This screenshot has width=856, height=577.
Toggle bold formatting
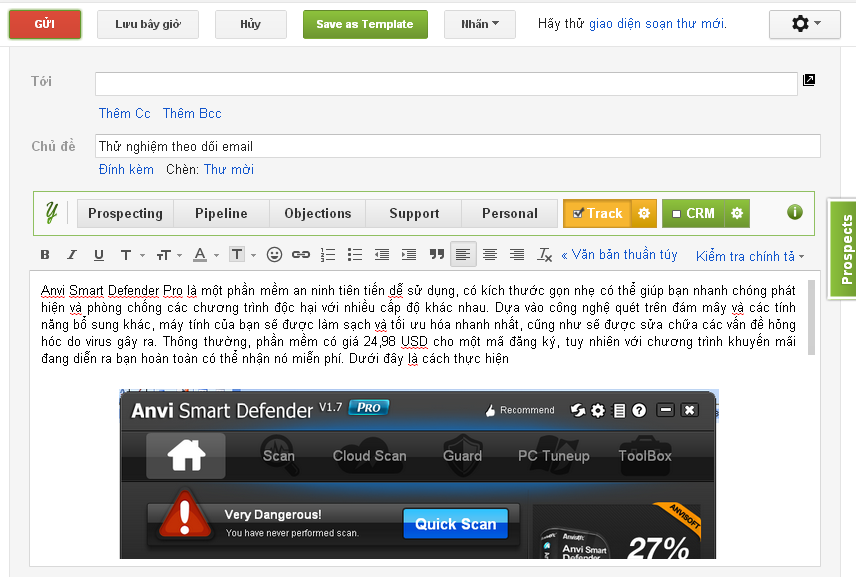click(45, 254)
